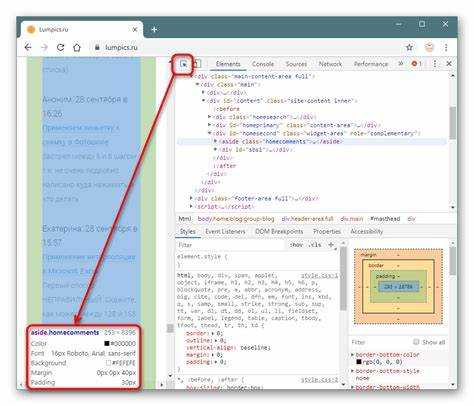Screen dimensions: 474x406
Task: Open the DevTools three-dot options menu
Action: (x=435, y=63)
